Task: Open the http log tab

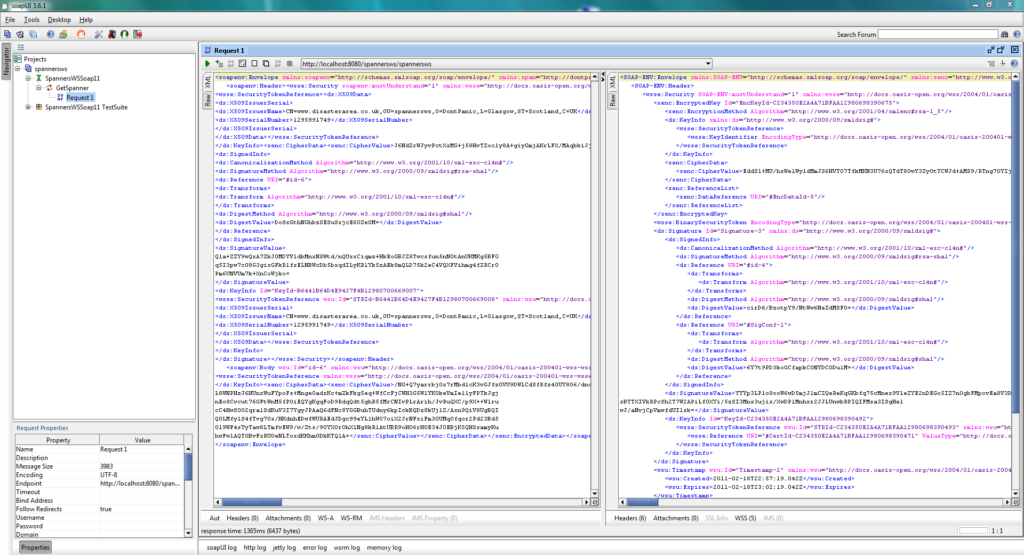Action: (255, 547)
